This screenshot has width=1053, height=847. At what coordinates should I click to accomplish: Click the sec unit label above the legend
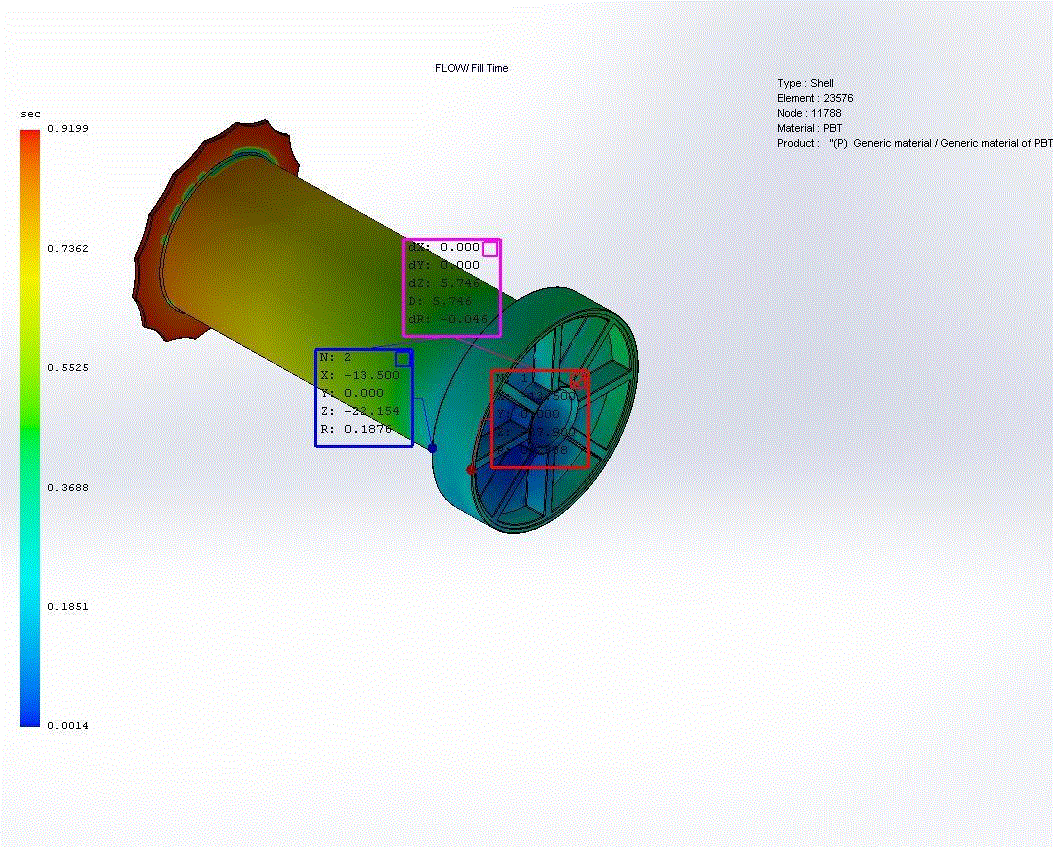coord(30,114)
